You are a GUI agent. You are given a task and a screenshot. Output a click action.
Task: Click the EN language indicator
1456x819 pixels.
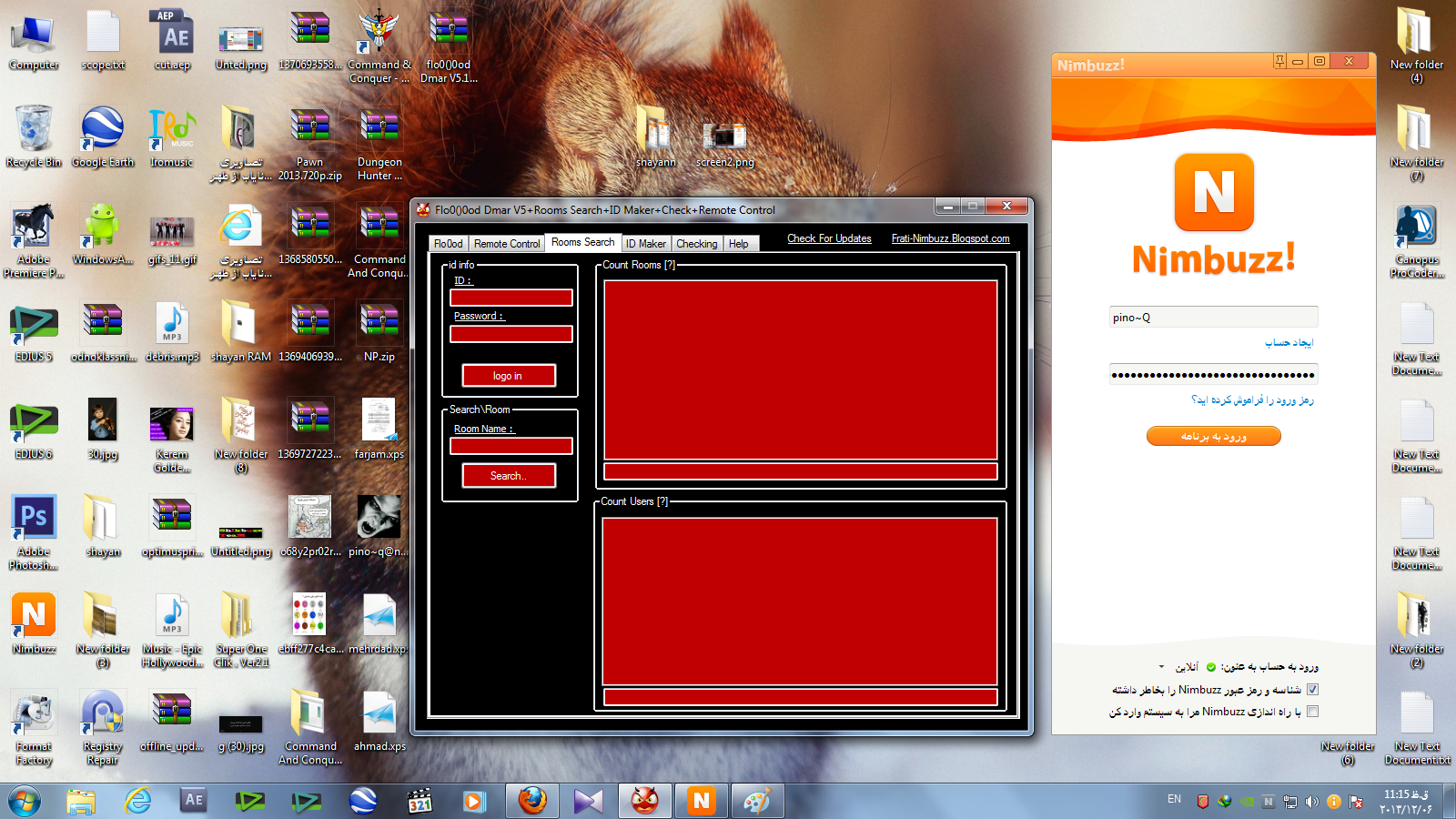(1174, 800)
